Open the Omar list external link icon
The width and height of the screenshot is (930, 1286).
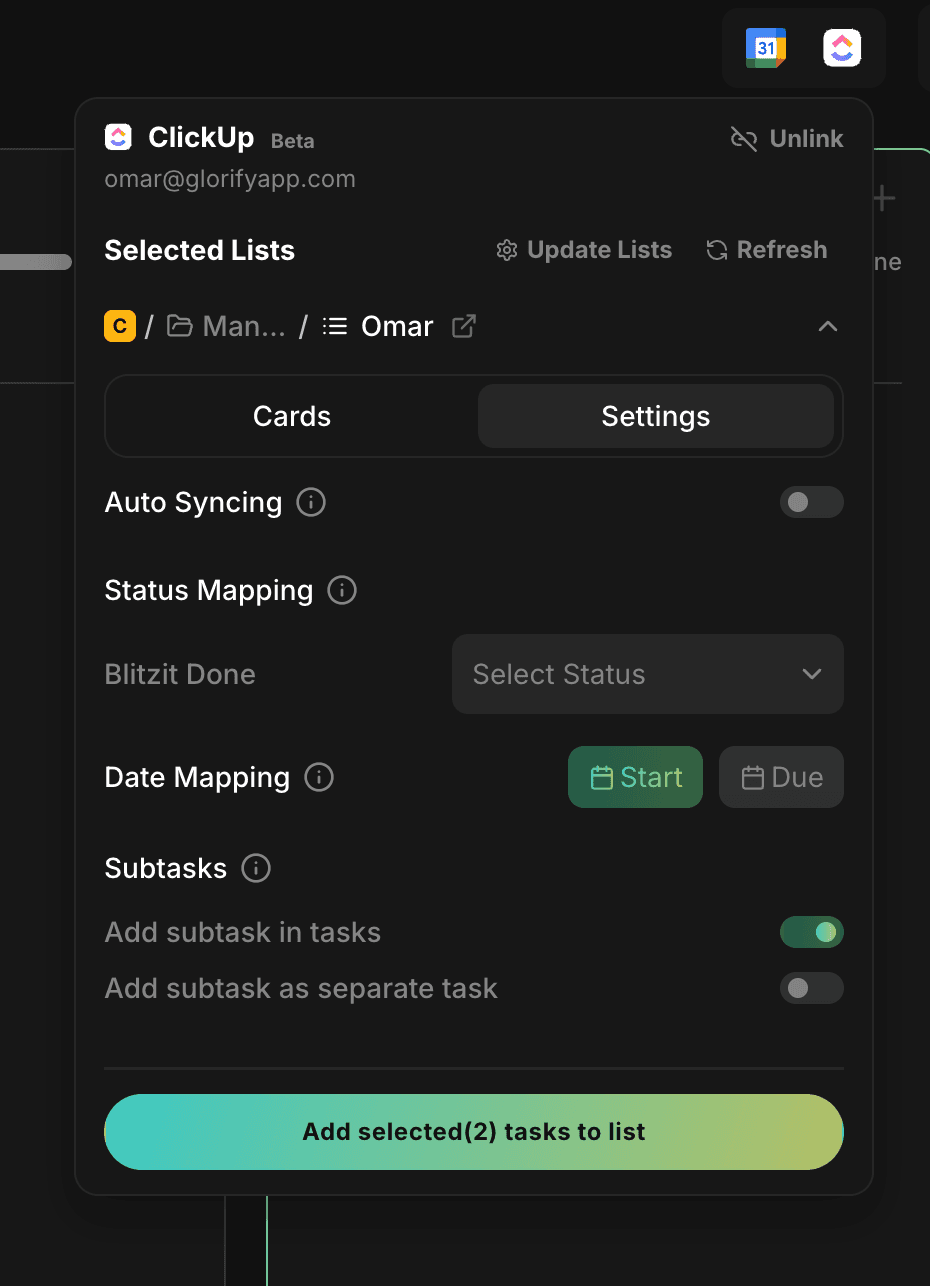point(464,326)
